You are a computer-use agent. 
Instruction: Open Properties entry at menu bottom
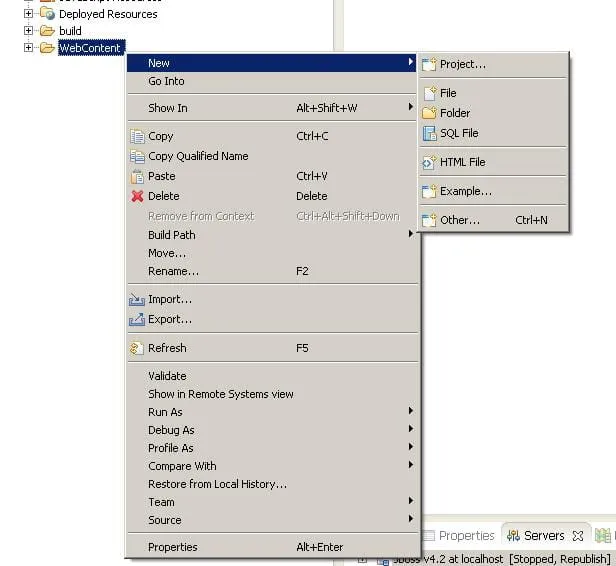(271, 547)
